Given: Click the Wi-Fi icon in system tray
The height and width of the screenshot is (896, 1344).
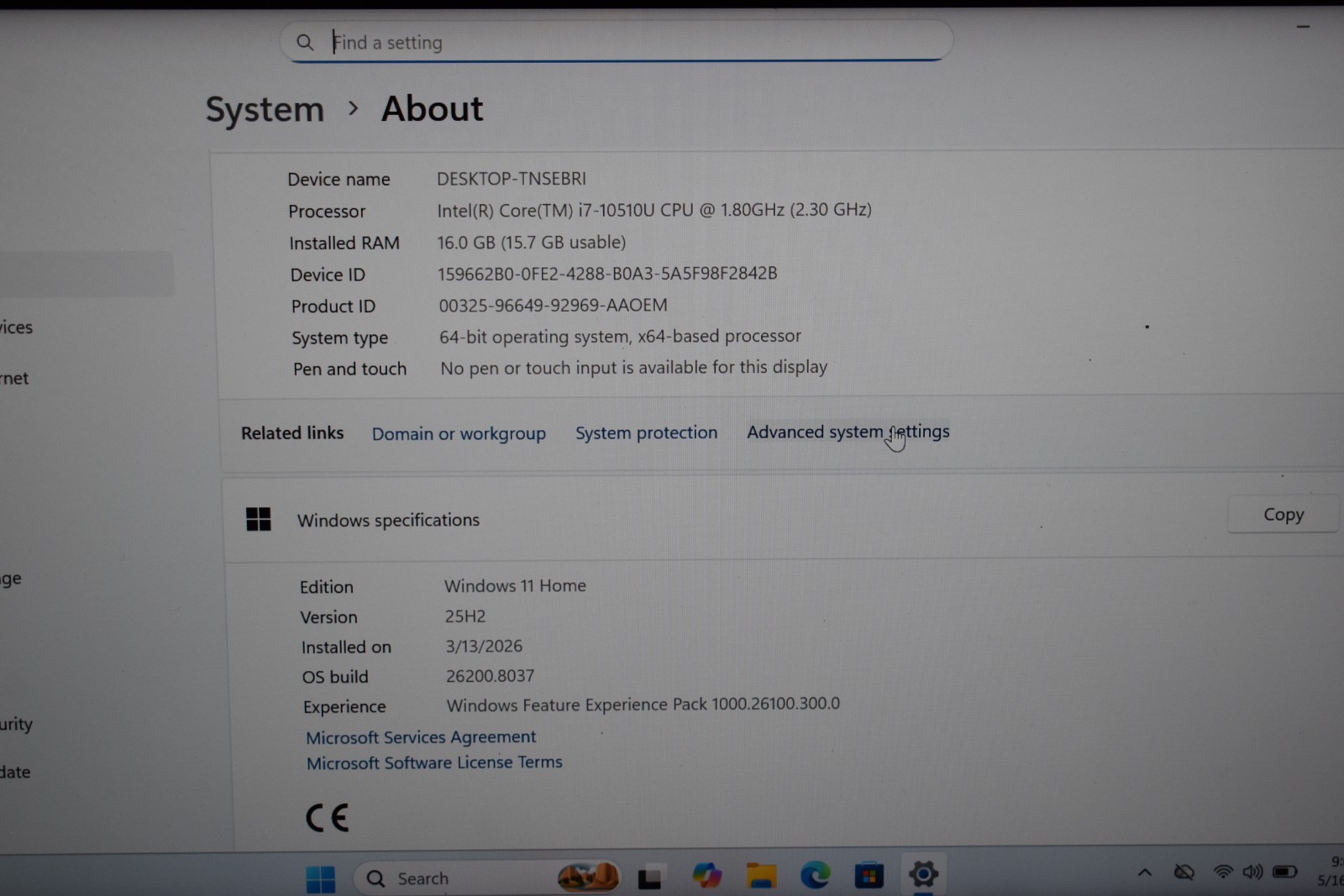Looking at the screenshot, I should coord(1223,872).
